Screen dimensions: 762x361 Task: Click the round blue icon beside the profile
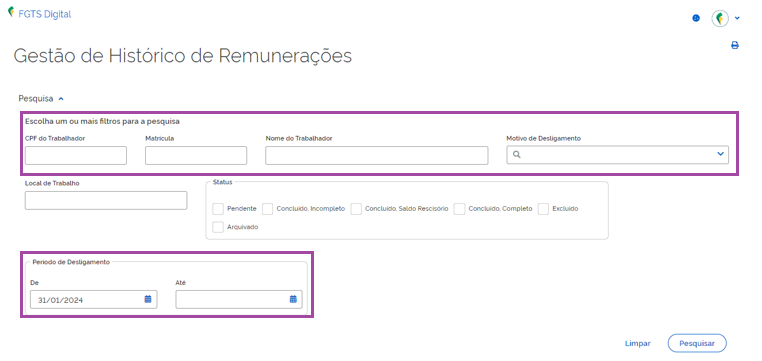pos(696,18)
